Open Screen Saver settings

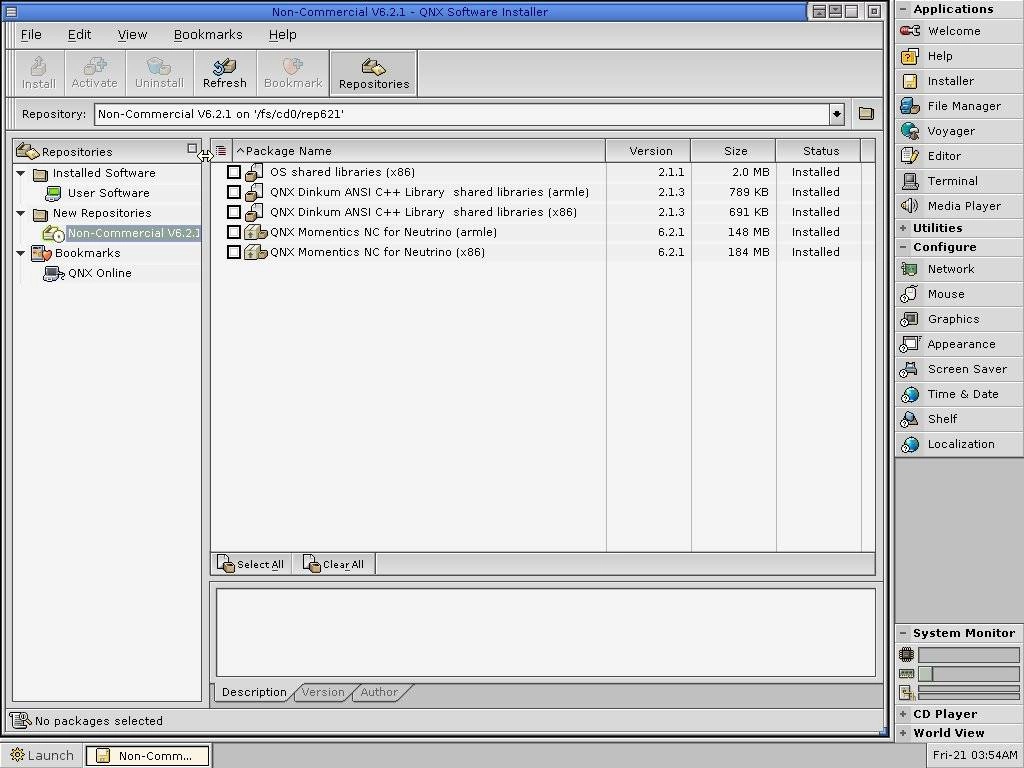(x=957, y=369)
